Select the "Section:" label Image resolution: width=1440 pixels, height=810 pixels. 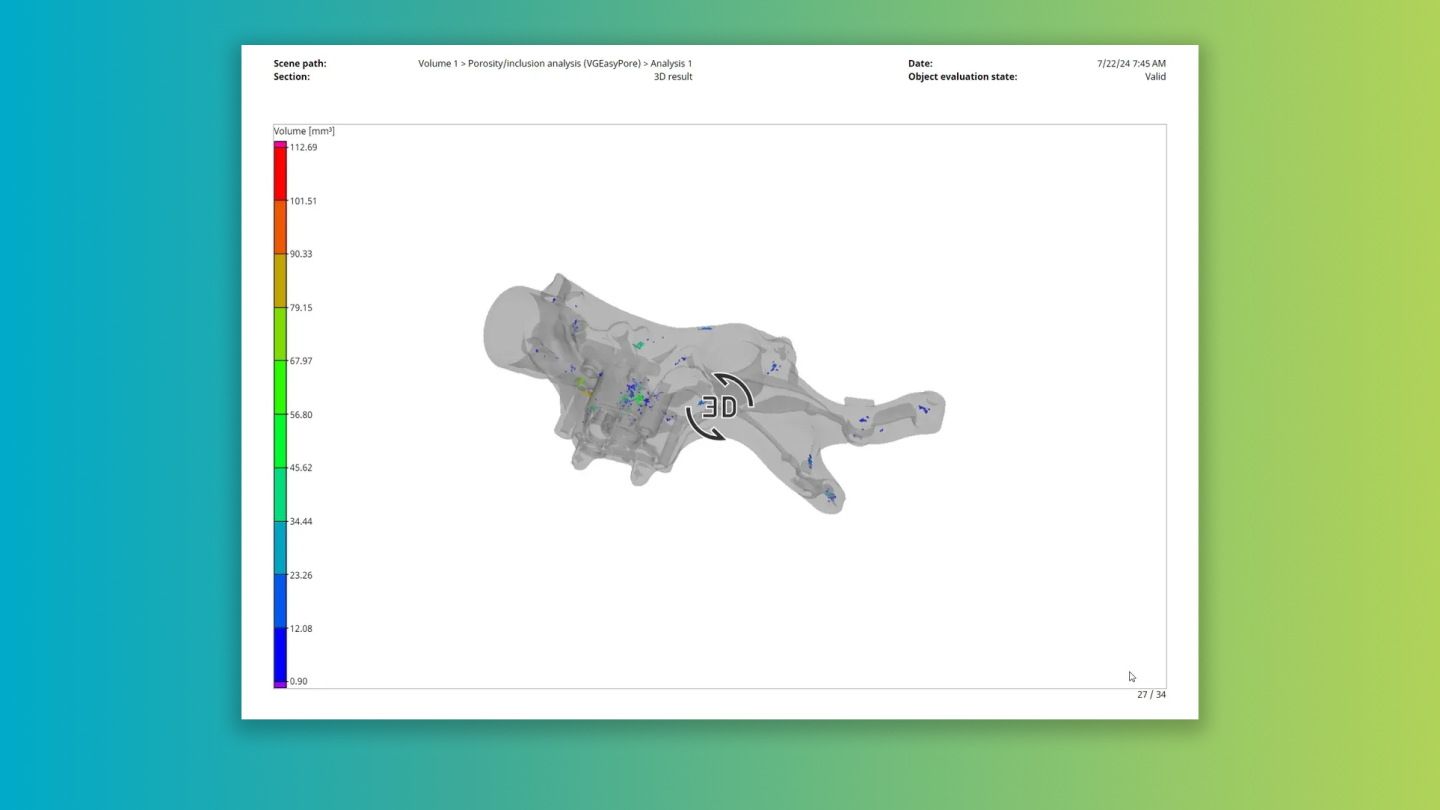click(292, 76)
